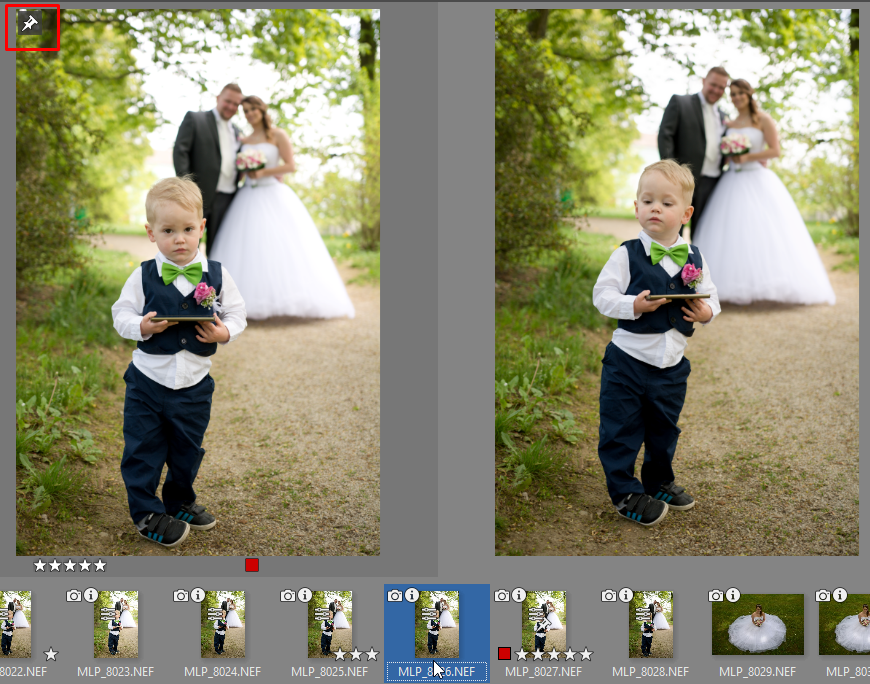Click the red label on MLP_8027.NEF thumbnail
Screen dimensions: 870x684
click(x=505, y=654)
